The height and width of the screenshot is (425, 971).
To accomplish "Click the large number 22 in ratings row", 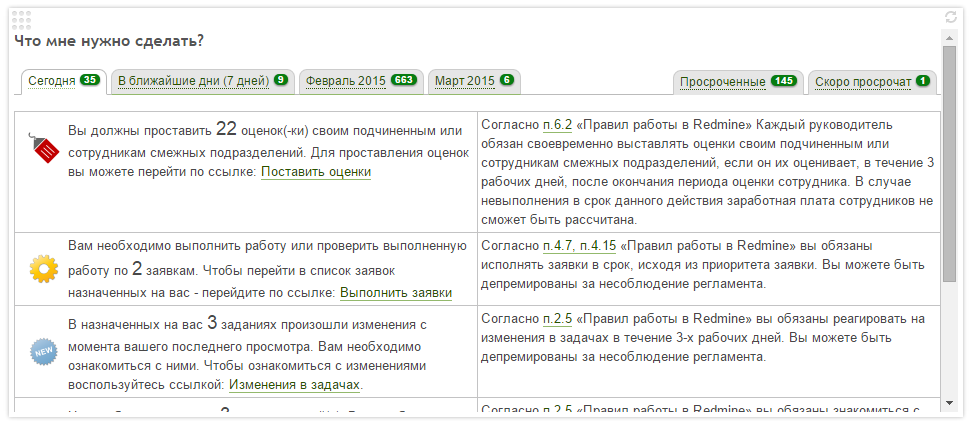I will [x=227, y=129].
